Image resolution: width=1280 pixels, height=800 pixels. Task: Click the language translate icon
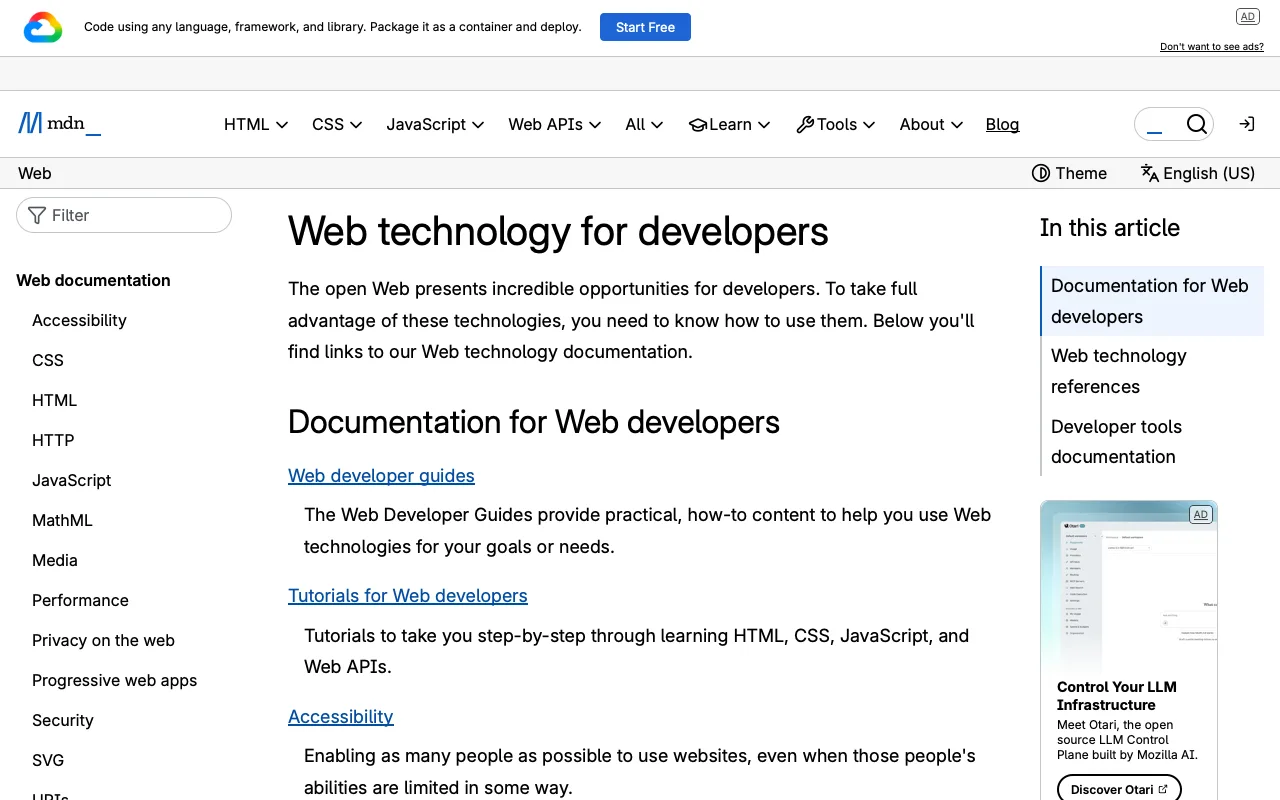coord(1149,173)
